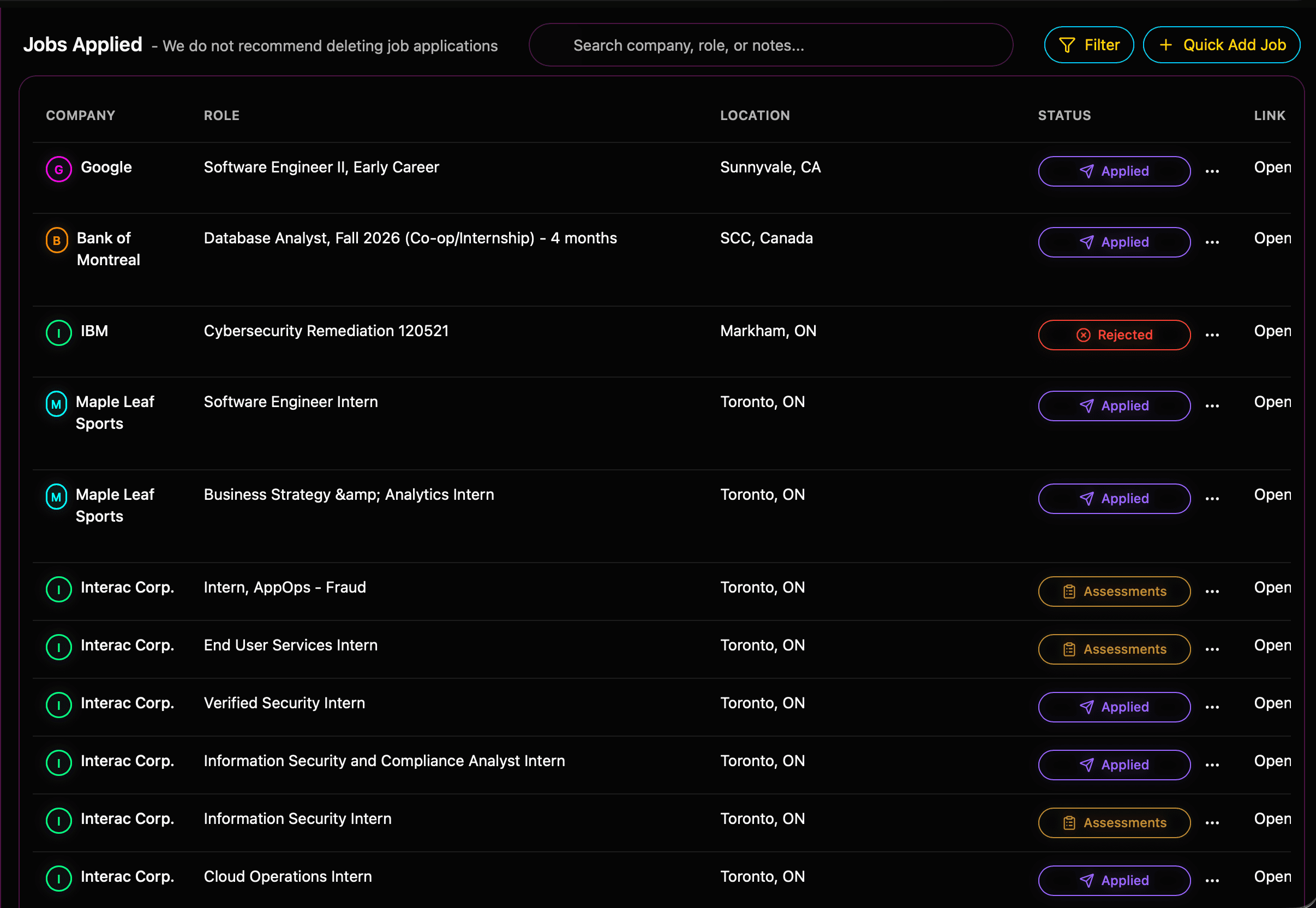The image size is (1316, 908).
Task: Select the 'Software Engineer II, Early Career' role text
Action: tap(321, 168)
